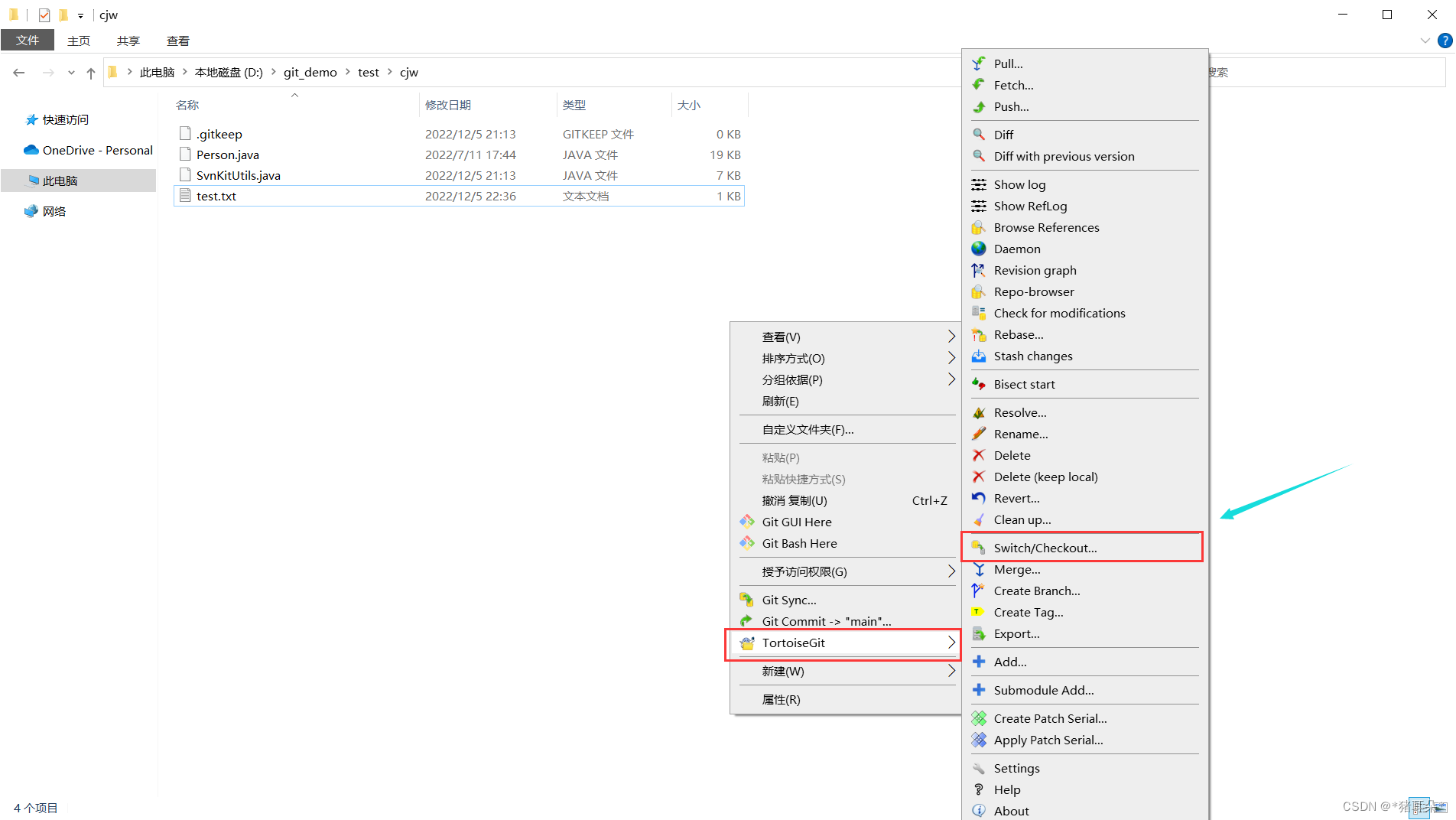Screen dimensions: 1456x820
Task: Click the Create Patch Serial icon
Action: pos(979,718)
